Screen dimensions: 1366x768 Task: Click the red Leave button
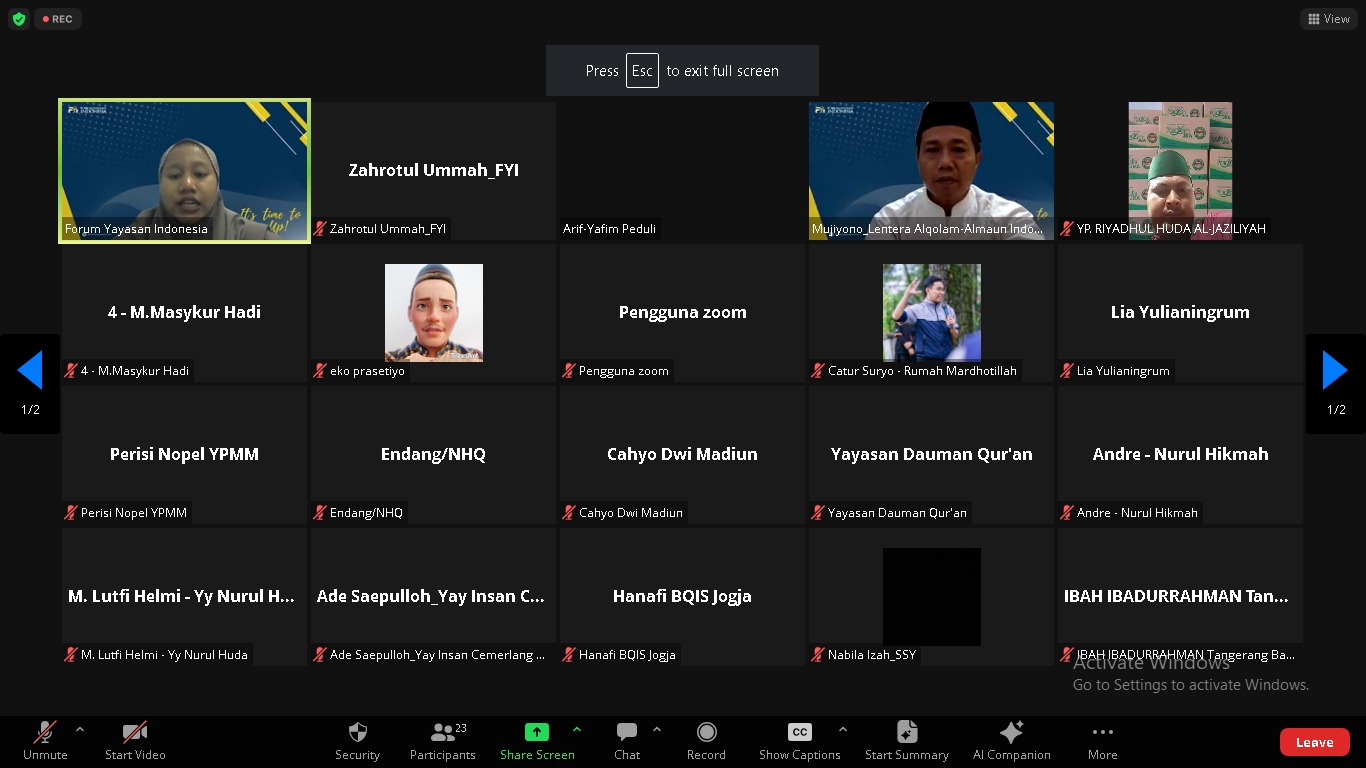coord(1314,742)
